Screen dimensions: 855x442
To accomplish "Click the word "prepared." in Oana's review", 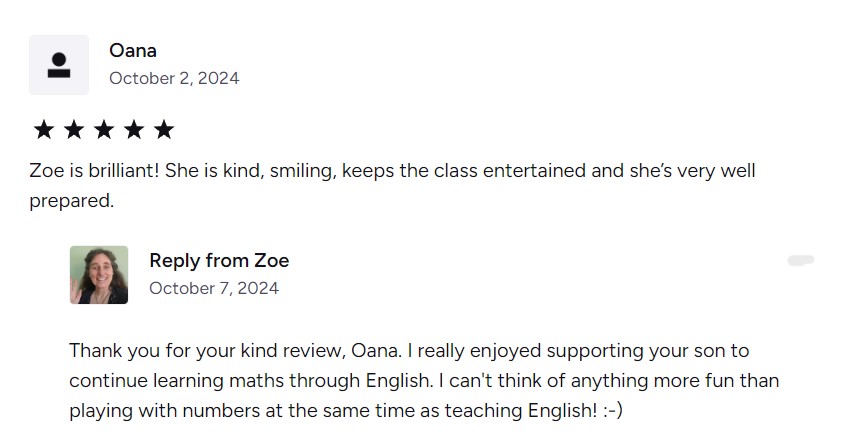I will [x=73, y=201].
